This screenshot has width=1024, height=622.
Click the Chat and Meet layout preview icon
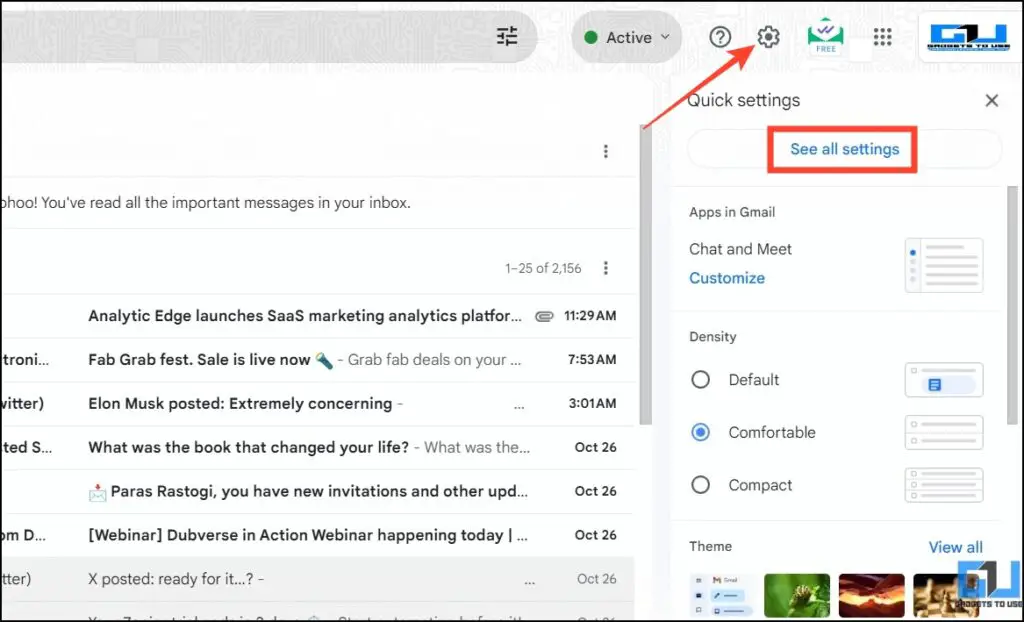943,264
